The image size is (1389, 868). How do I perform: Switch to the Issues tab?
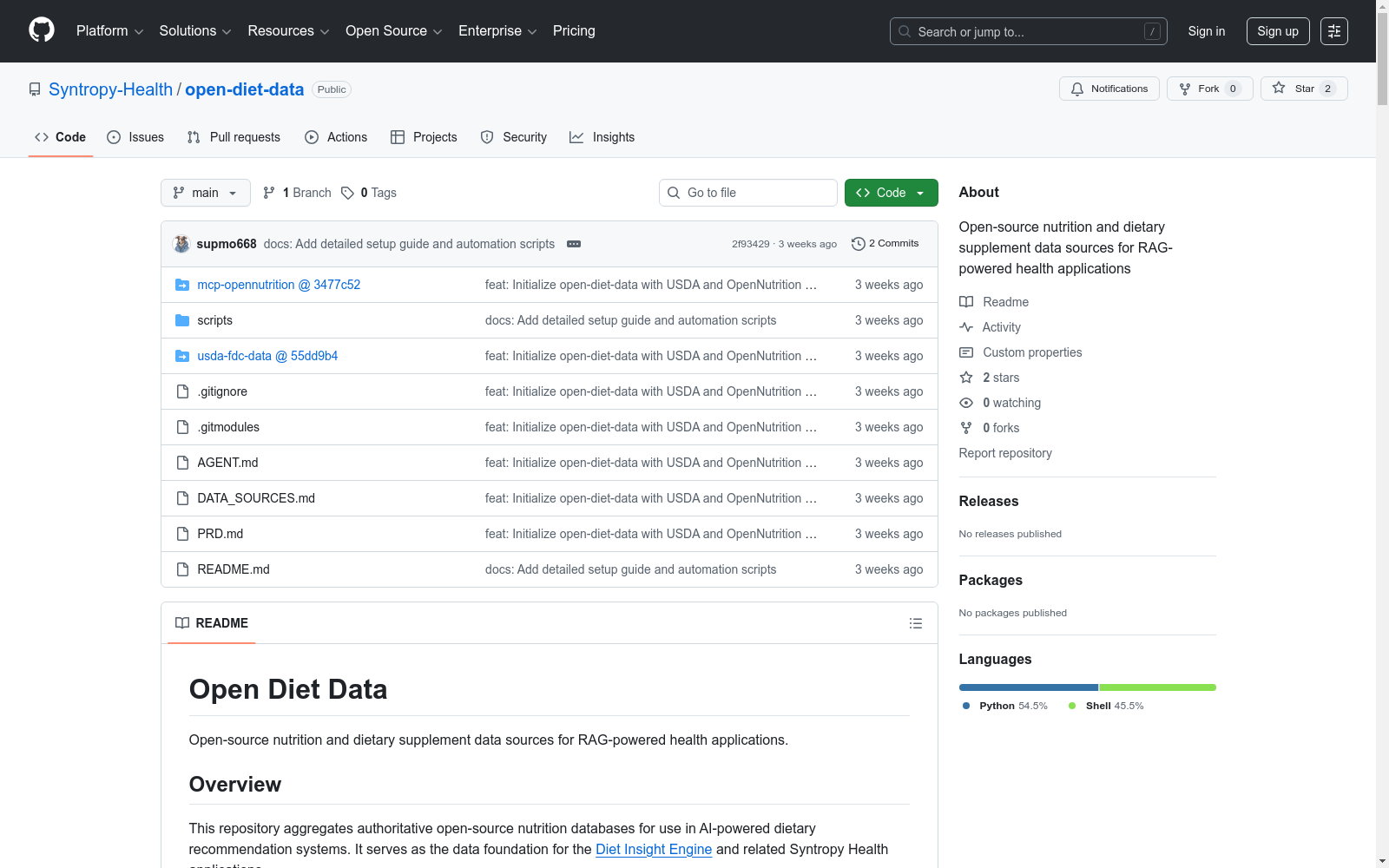coord(135,137)
